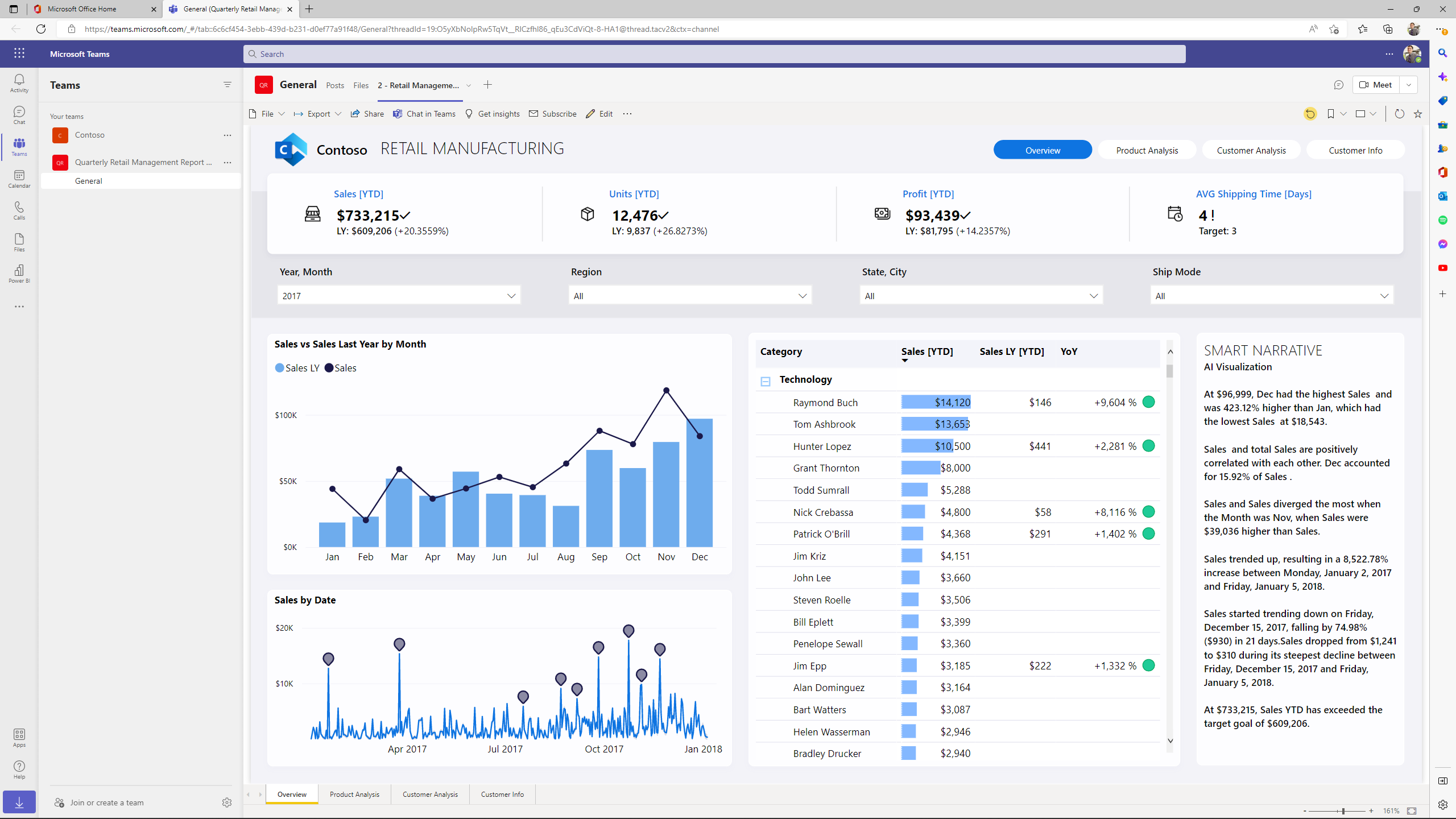This screenshot has width=1456, height=819.
Task: Click the Customer Info navigation button
Action: click(x=1355, y=150)
